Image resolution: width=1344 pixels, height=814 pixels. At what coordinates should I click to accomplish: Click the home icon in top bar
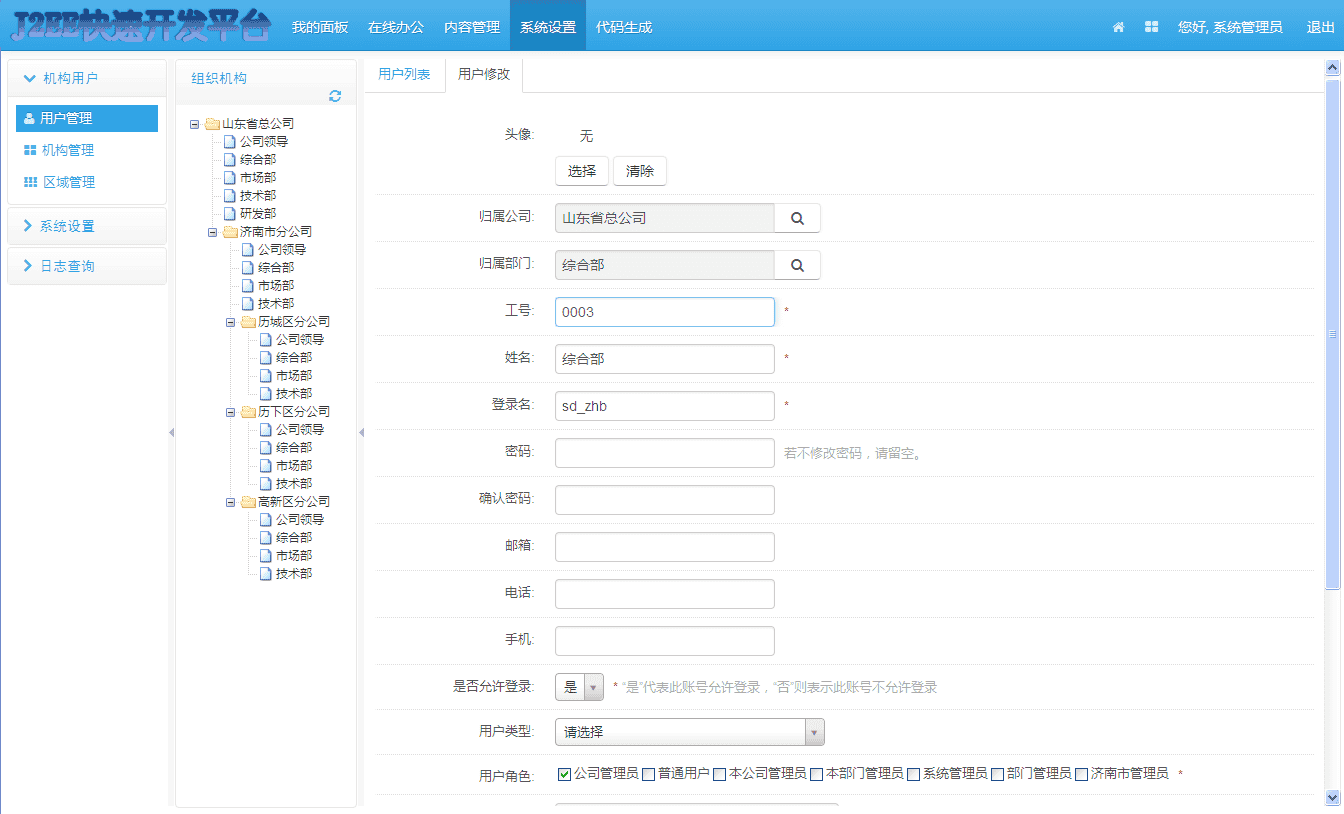point(1117,27)
